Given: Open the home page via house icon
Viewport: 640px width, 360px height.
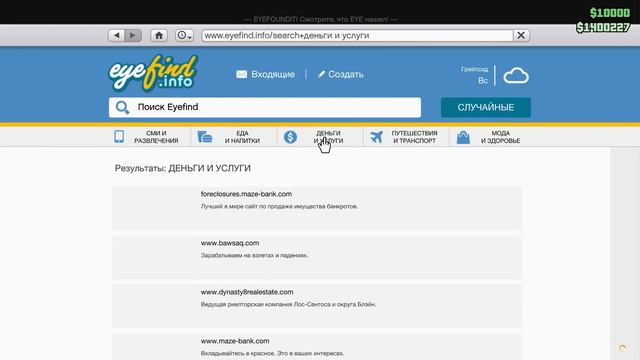Looking at the screenshot, I should (159, 36).
